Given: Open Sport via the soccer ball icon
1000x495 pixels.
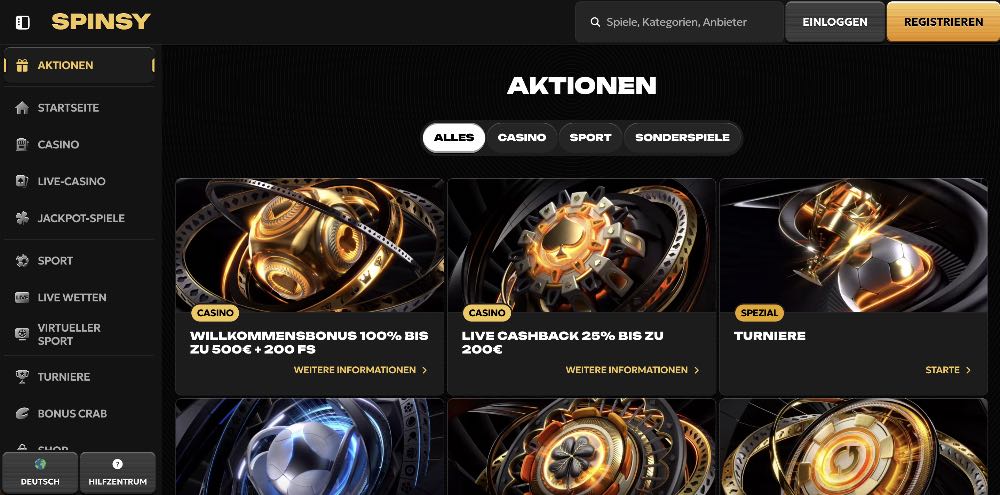Looking at the screenshot, I should pyautogui.click(x=22, y=260).
